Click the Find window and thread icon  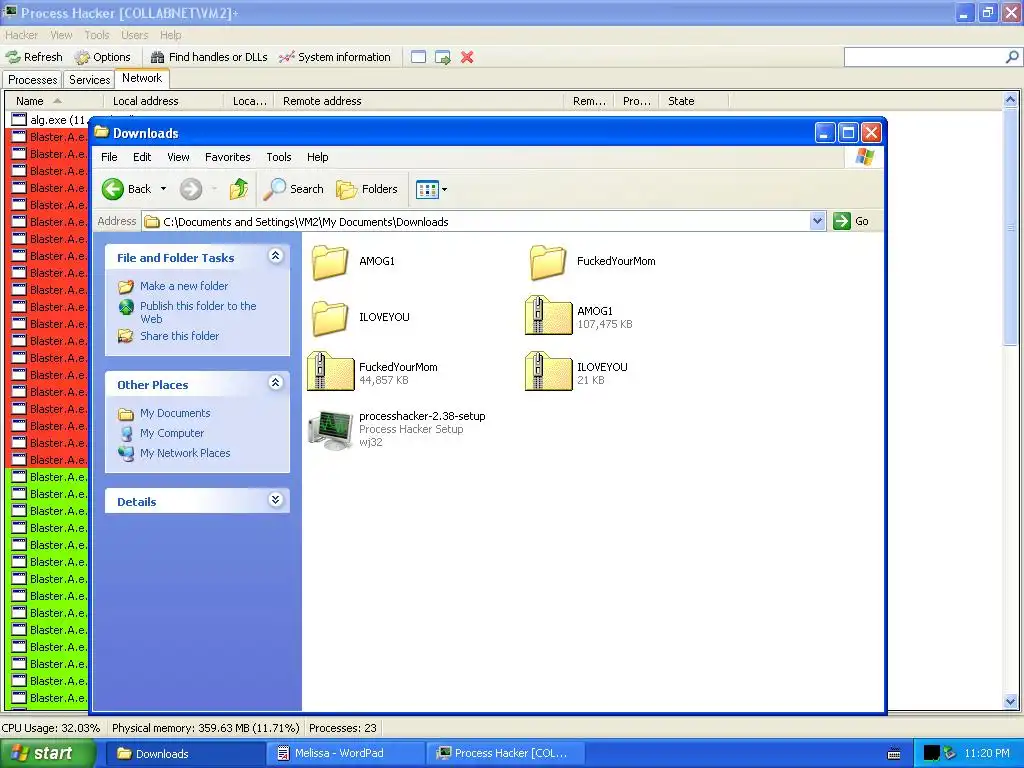[x=443, y=57]
